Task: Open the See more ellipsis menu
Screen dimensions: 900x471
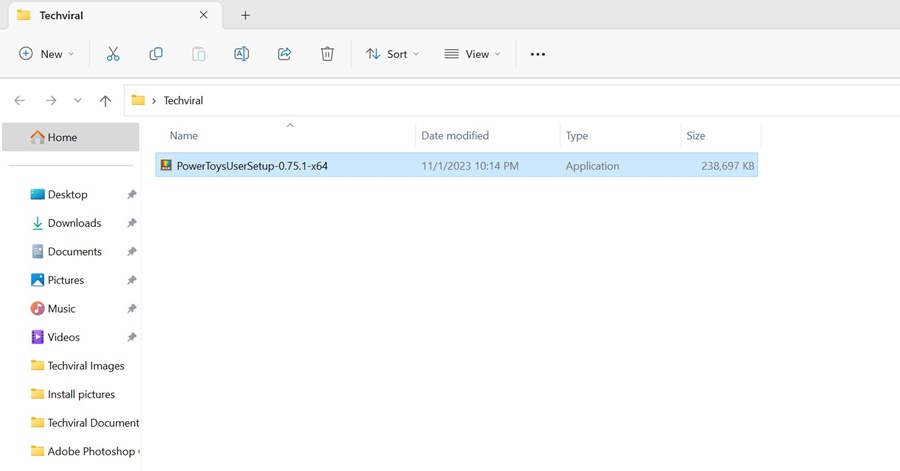Action: pos(538,54)
